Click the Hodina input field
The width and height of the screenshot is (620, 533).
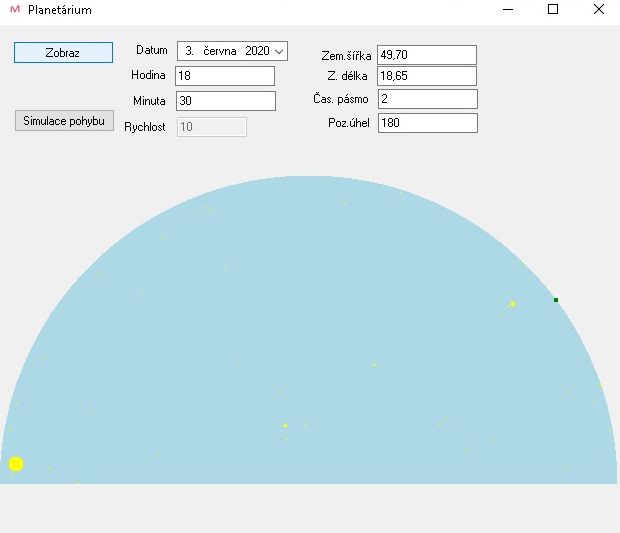[224, 76]
